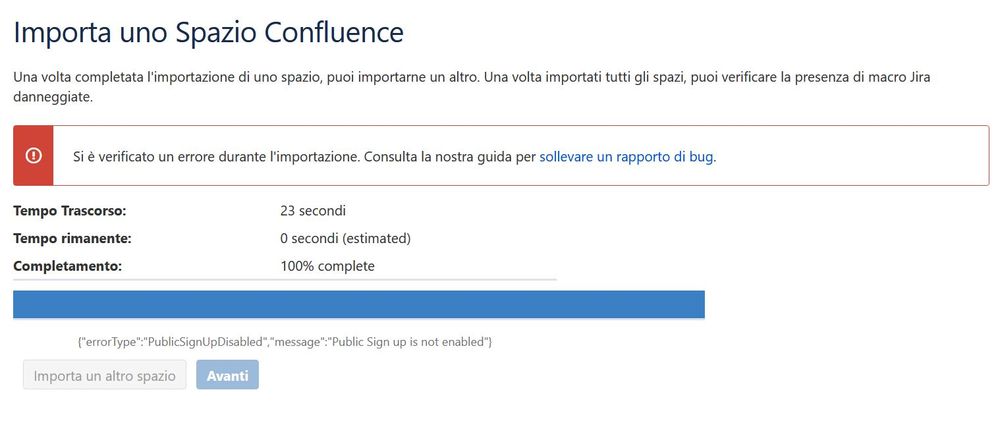Click the white area of the error banner
Image resolution: width=998 pixels, height=421 pixels.
(853, 156)
